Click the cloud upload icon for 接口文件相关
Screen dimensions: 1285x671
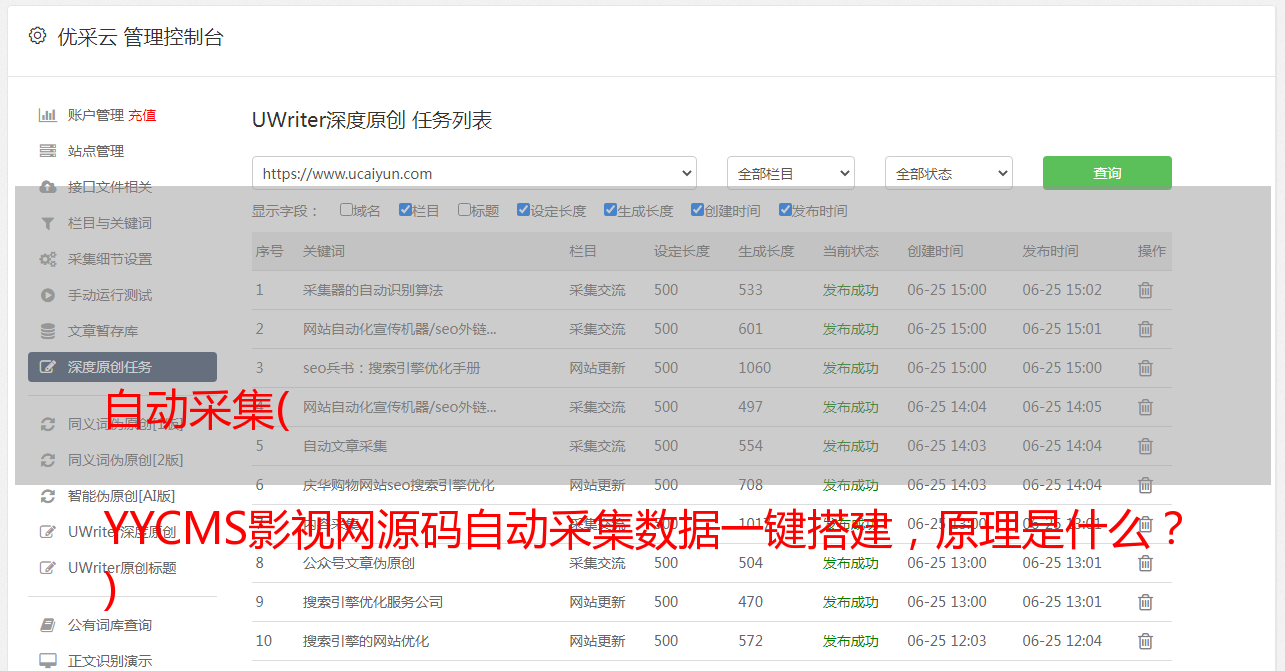tap(47, 187)
